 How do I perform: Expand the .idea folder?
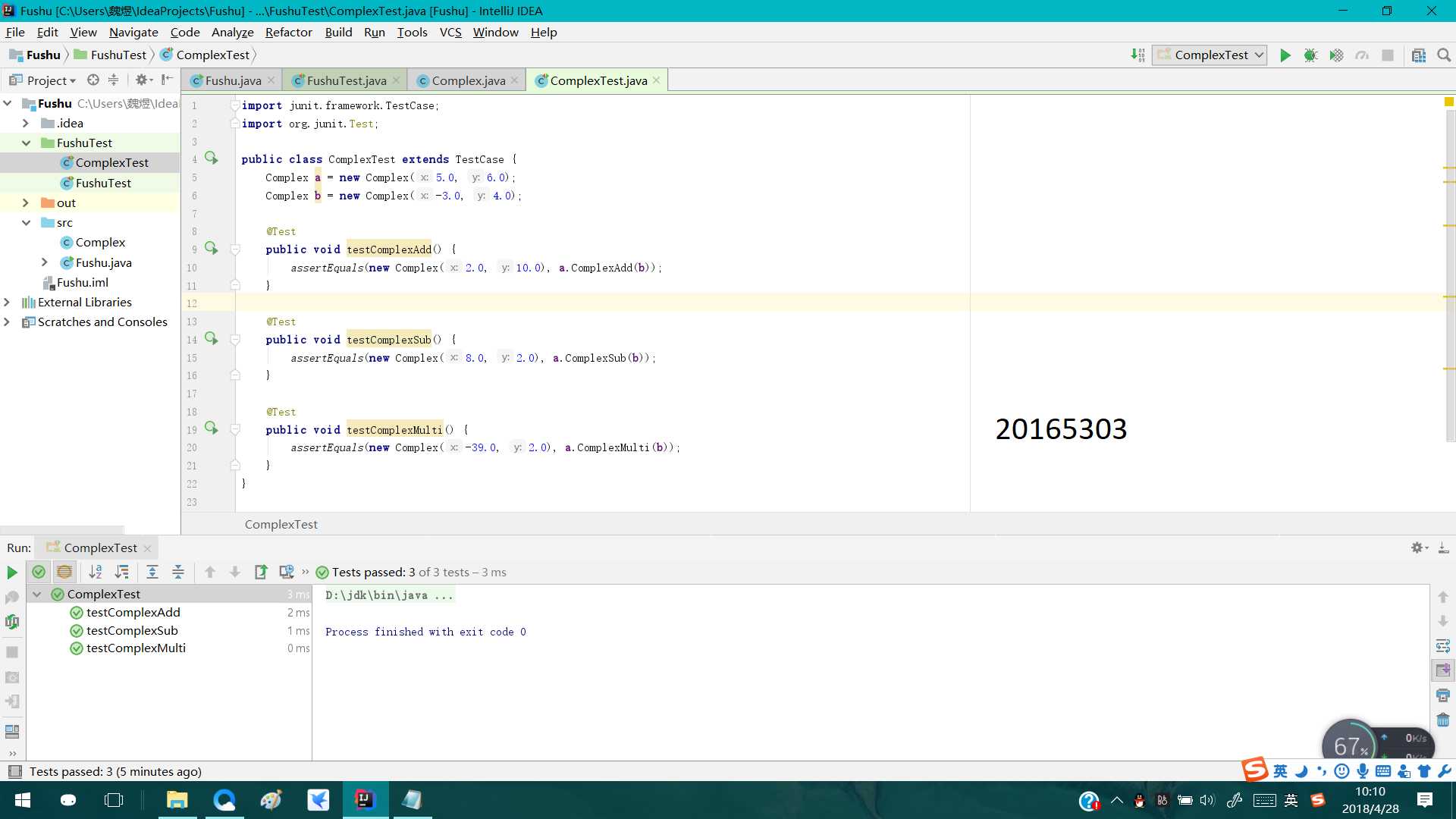tap(26, 123)
